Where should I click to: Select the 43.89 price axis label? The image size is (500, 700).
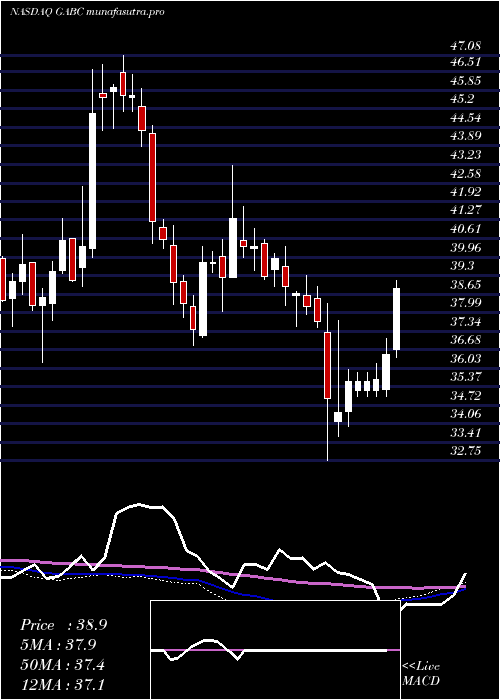[465, 137]
